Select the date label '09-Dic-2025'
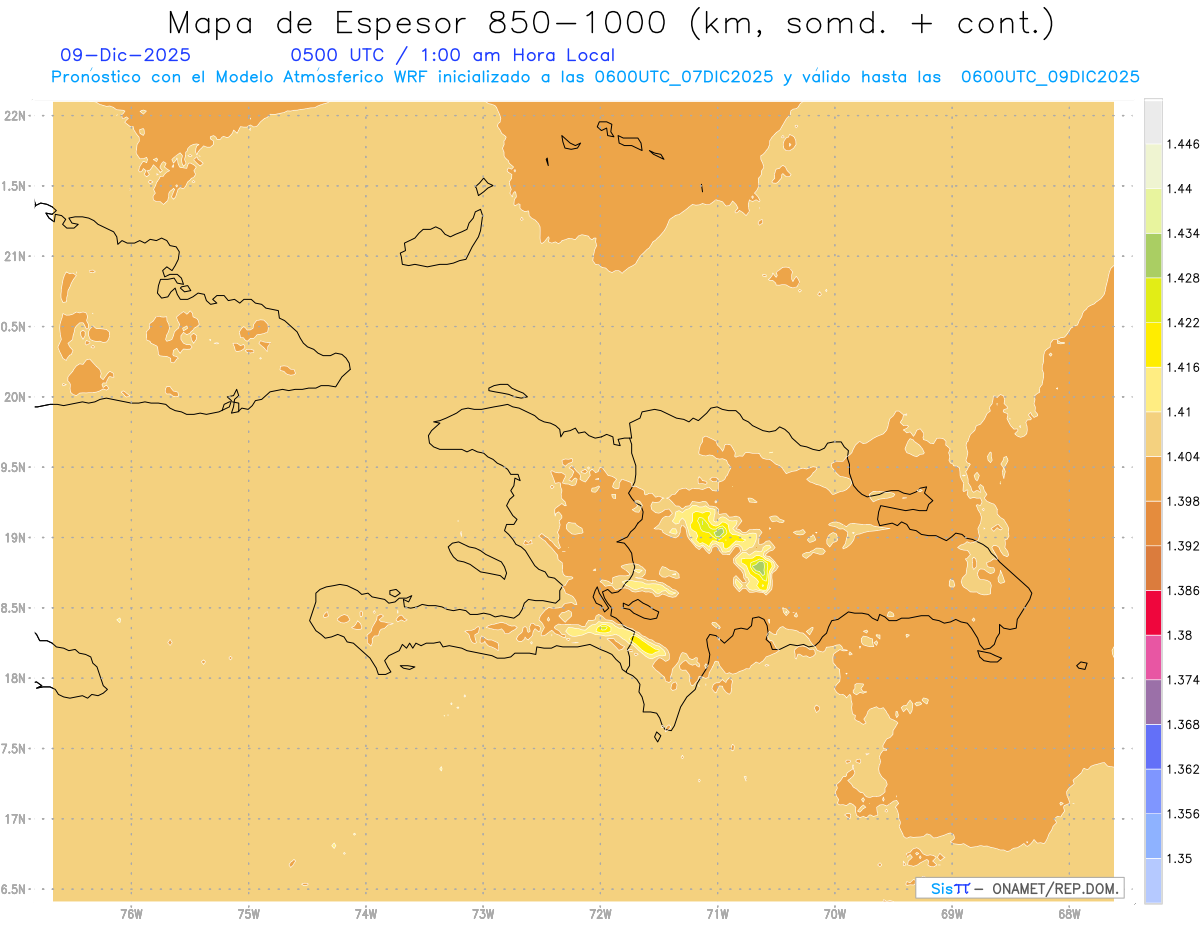The height and width of the screenshot is (927, 1200). coord(125,56)
